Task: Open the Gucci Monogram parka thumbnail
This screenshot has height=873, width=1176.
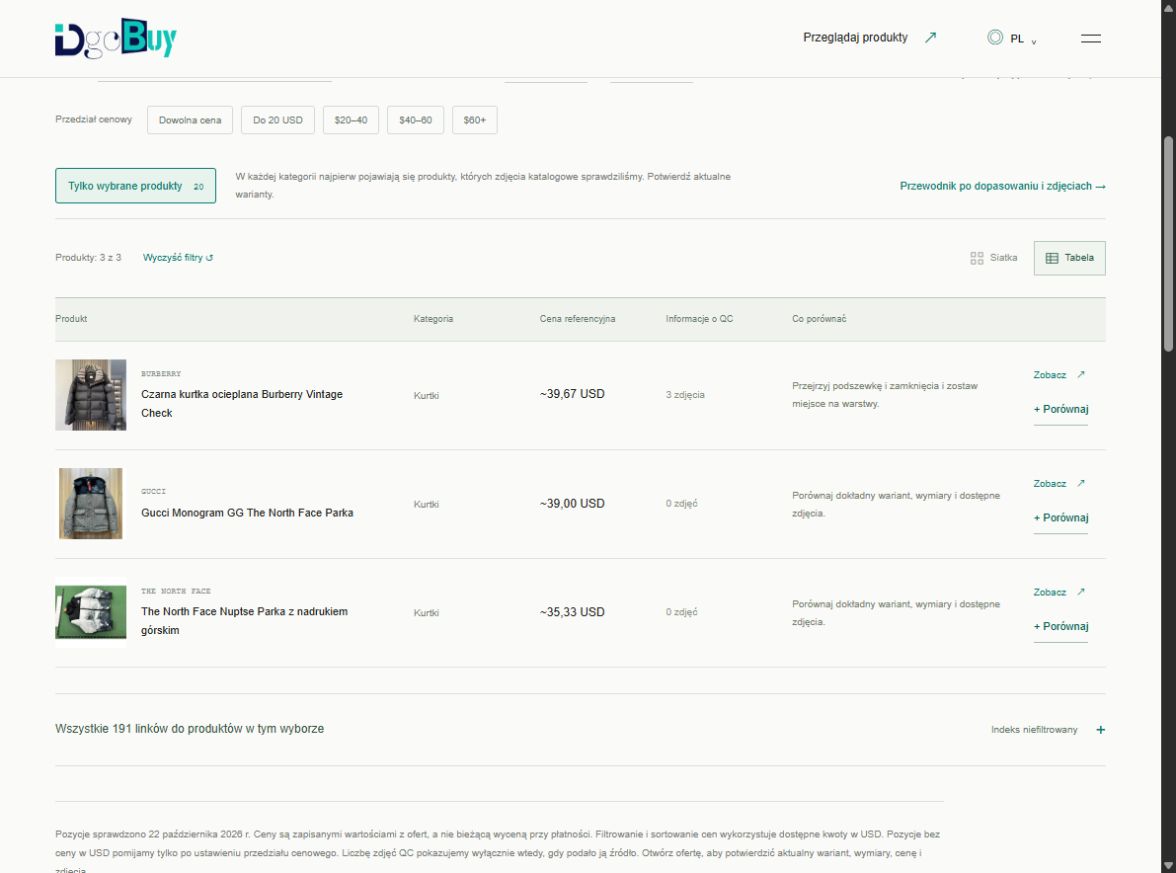Action: tap(91, 504)
